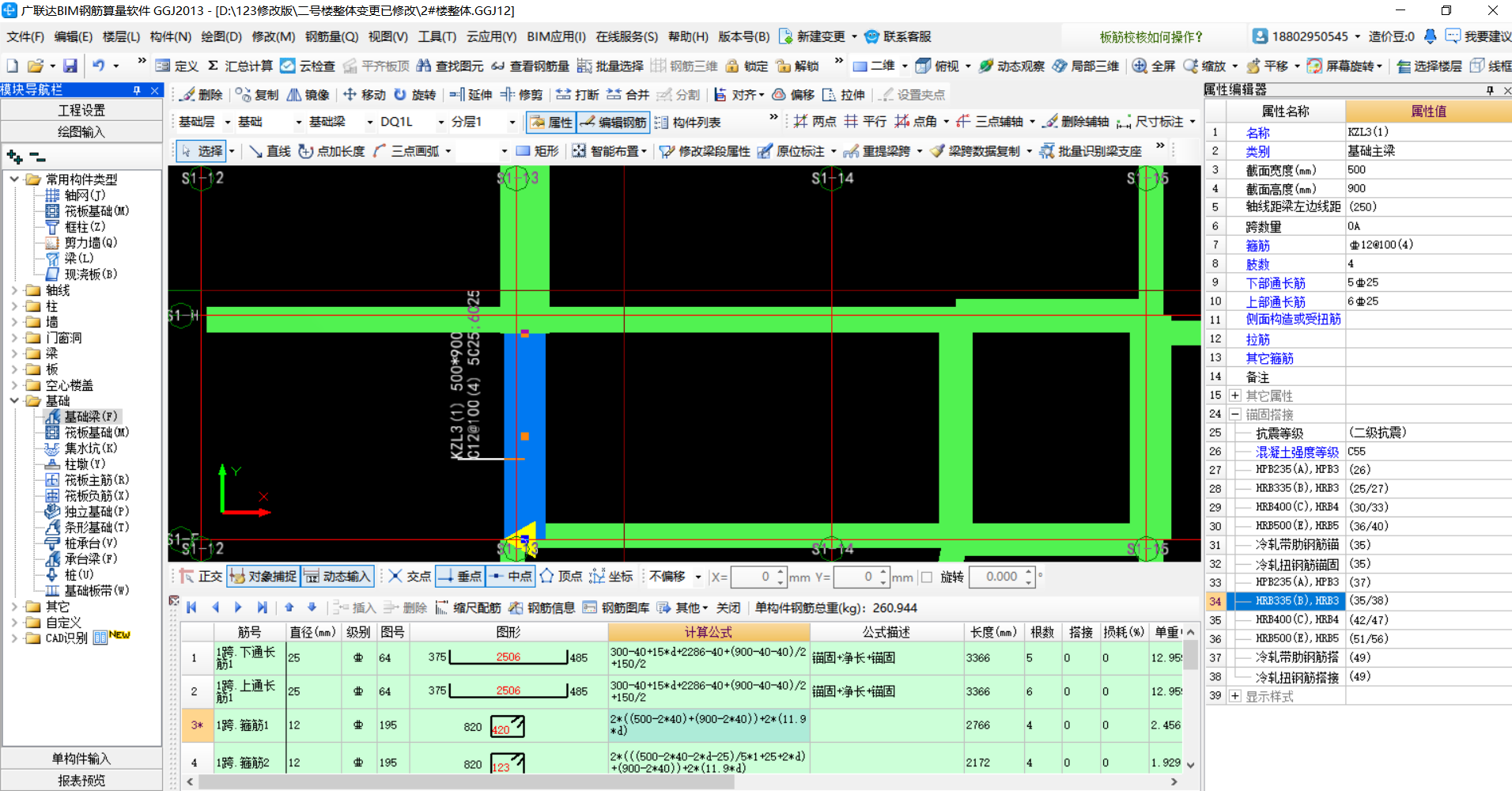The image size is (1512, 791).
Task: Select the 延伸 extend tool
Action: tap(471, 95)
